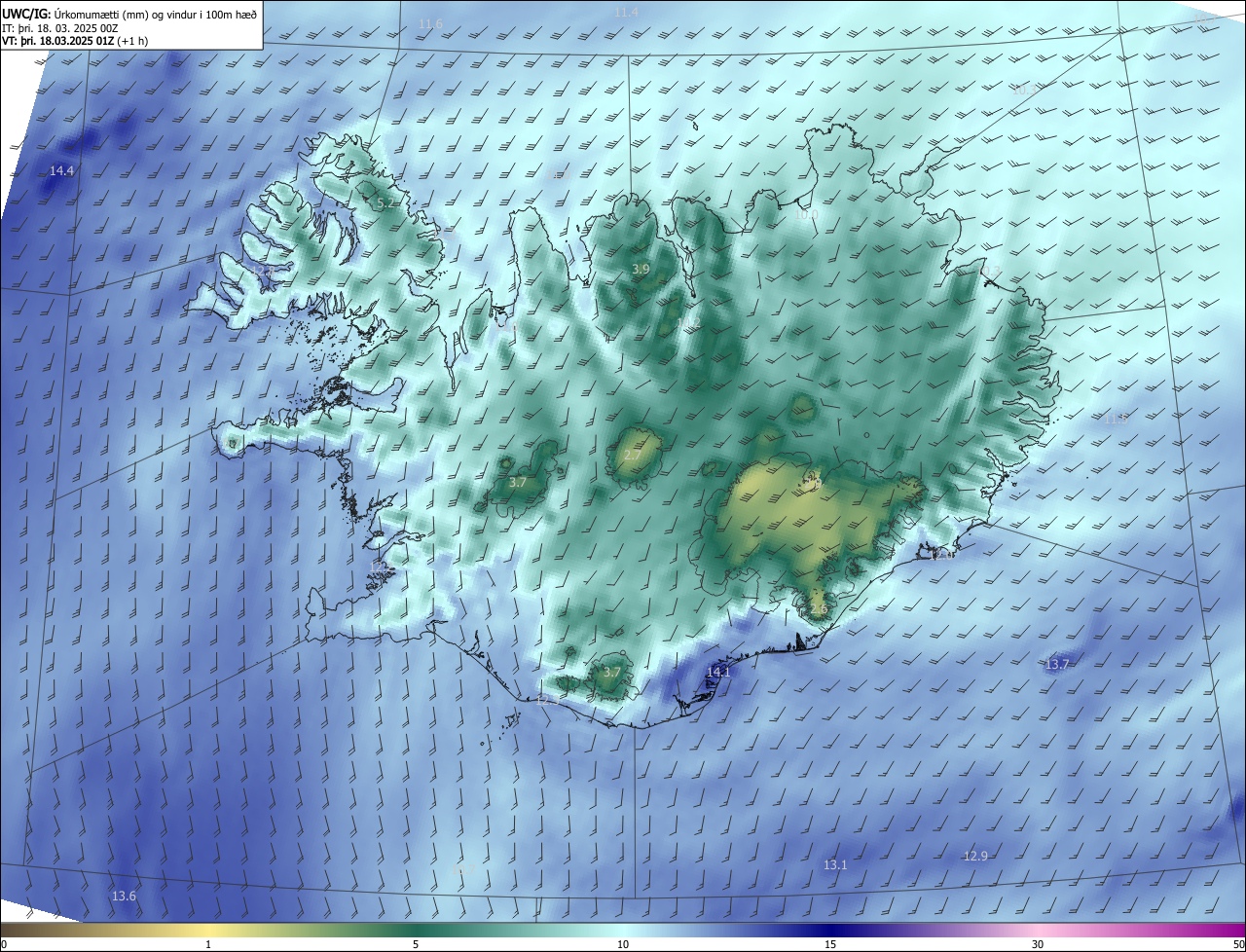The width and height of the screenshot is (1246, 952).
Task: Click the 2.6 value at the glacier's southern tip
Action: [818, 609]
